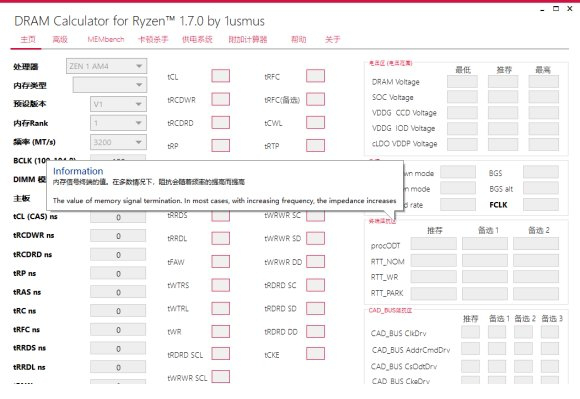Select the tCWL timing result box
The image size is (580, 399).
click(316, 122)
